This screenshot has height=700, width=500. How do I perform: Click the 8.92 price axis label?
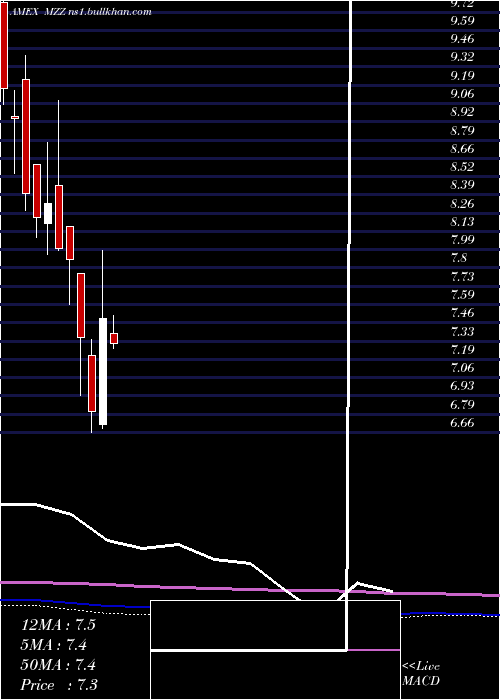pyautogui.click(x=462, y=112)
